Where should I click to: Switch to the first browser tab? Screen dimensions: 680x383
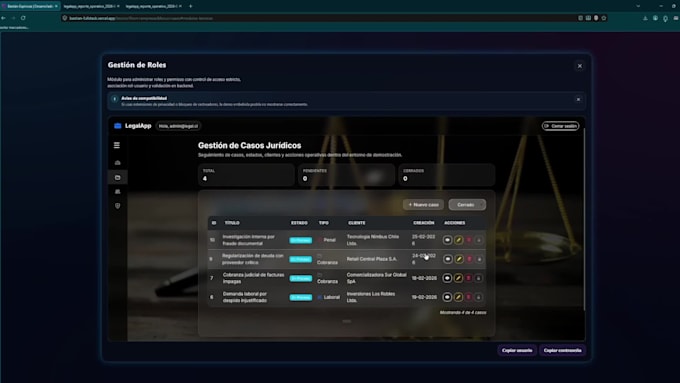[x=30, y=6]
